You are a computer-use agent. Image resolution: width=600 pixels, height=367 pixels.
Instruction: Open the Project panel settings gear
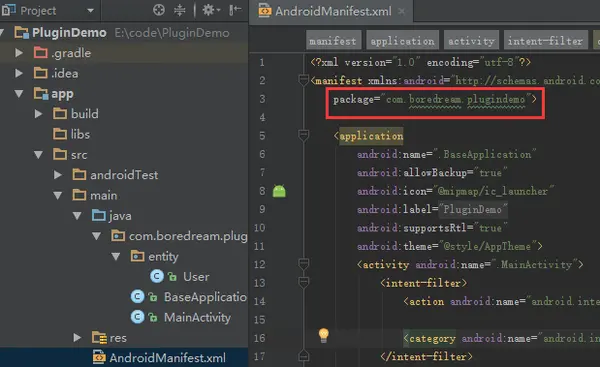click(x=211, y=10)
